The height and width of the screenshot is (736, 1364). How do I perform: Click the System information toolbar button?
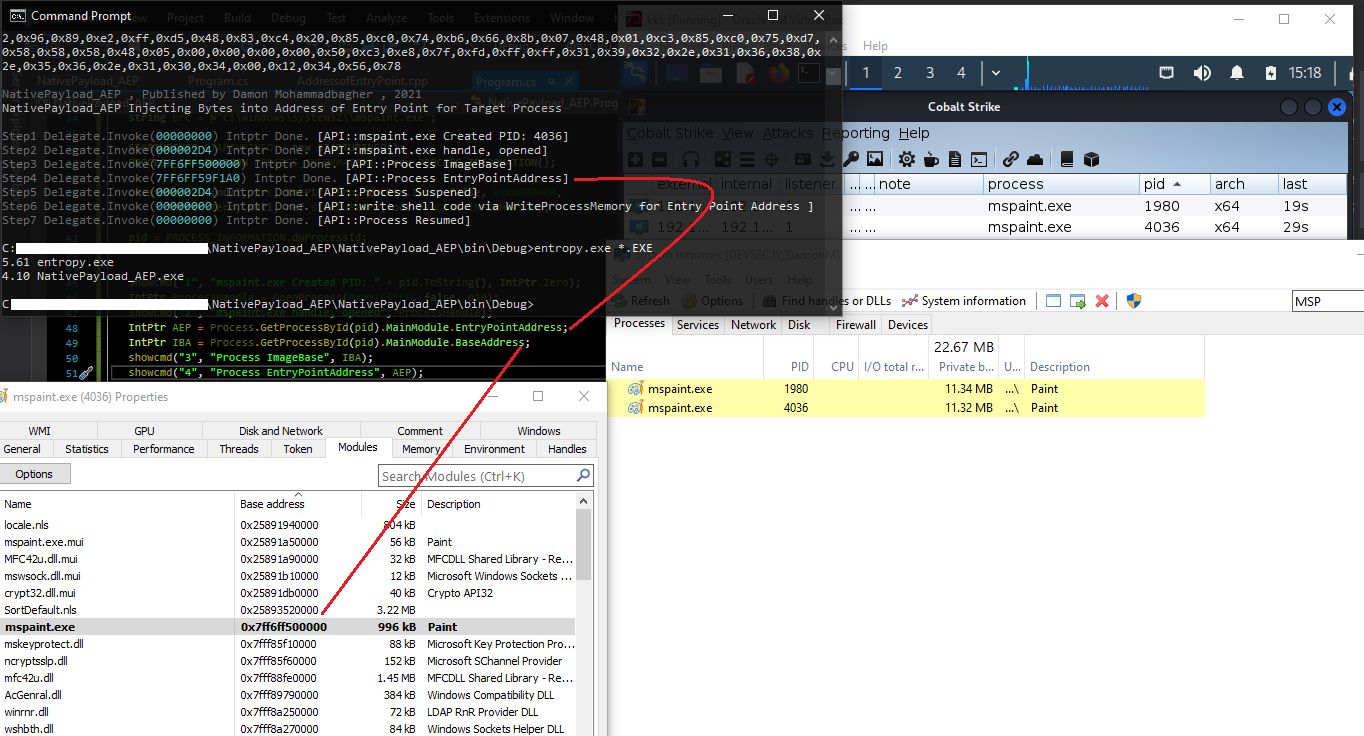click(963, 301)
